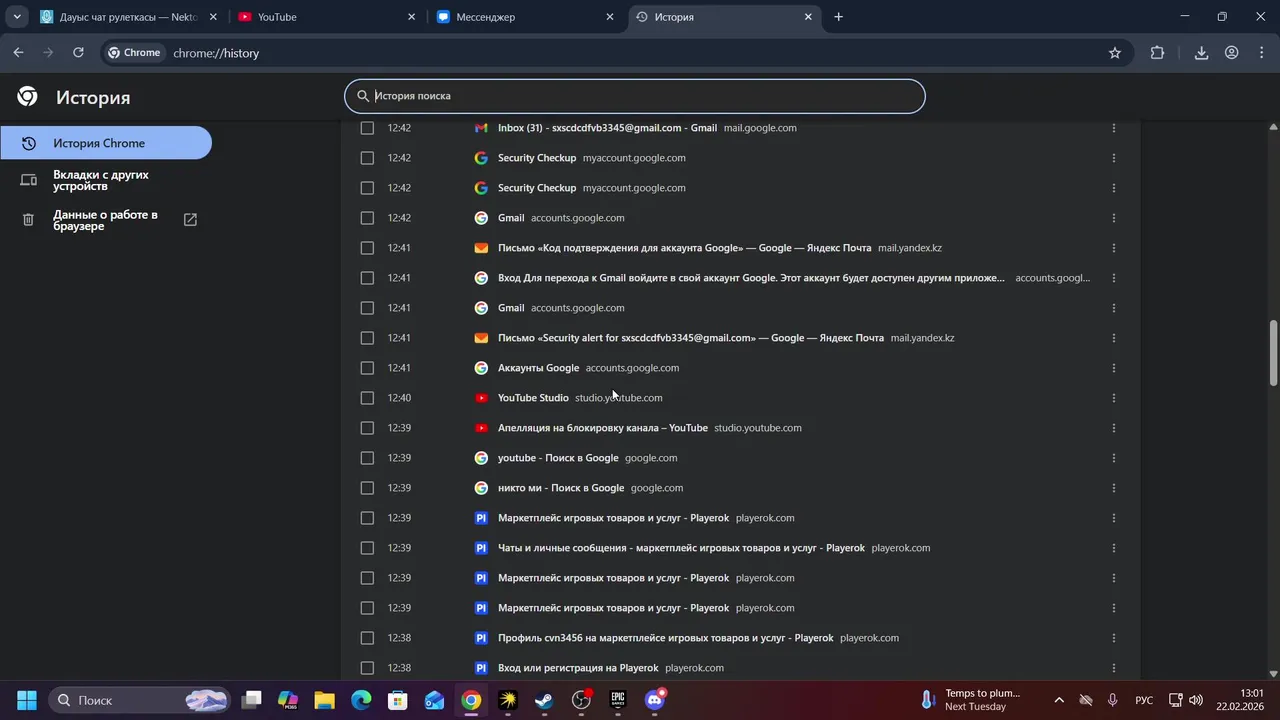Open Вкладки с других устройств

(x=105, y=180)
